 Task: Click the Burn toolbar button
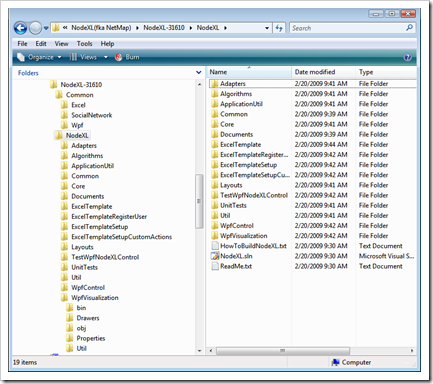[x=127, y=57]
